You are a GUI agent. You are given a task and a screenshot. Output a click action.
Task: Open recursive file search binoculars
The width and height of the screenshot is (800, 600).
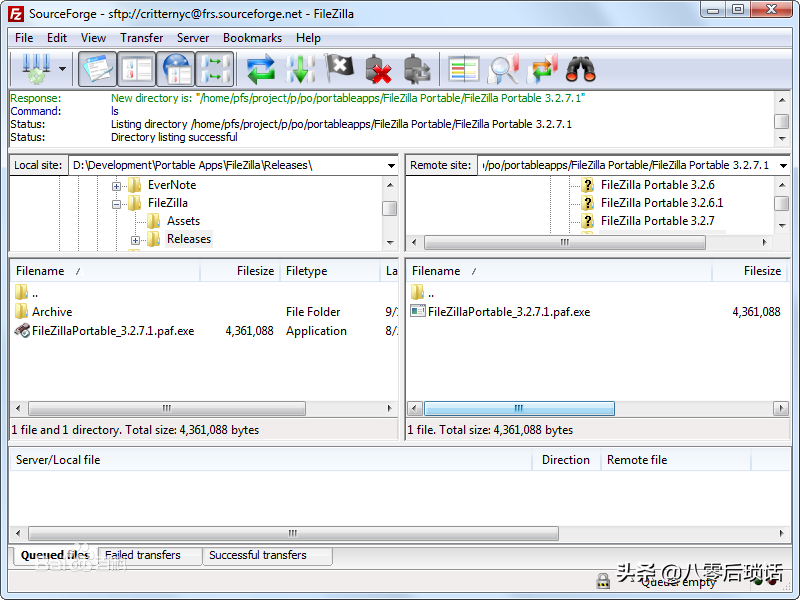click(x=581, y=69)
